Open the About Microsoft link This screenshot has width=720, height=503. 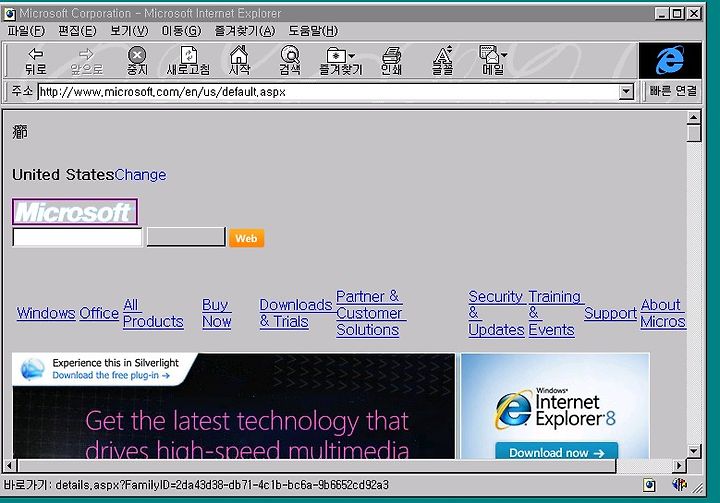[663, 313]
